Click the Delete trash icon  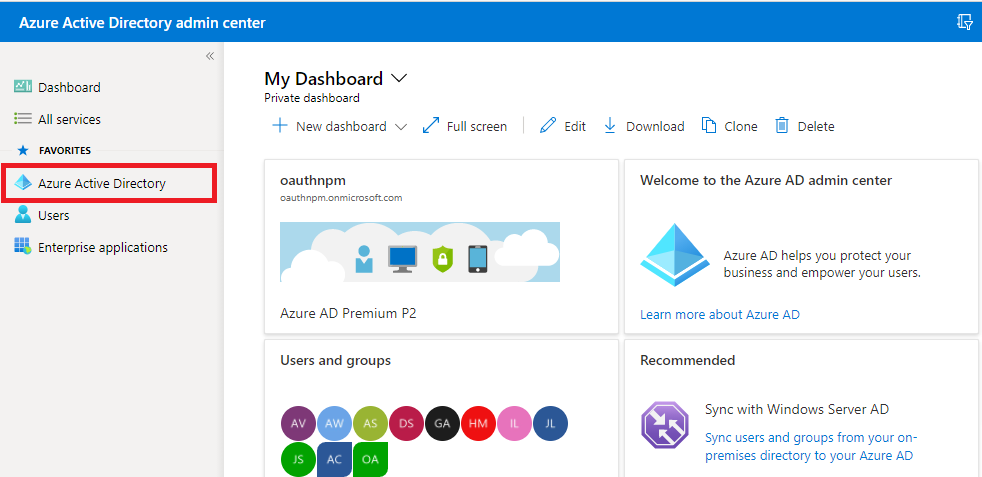click(x=782, y=126)
